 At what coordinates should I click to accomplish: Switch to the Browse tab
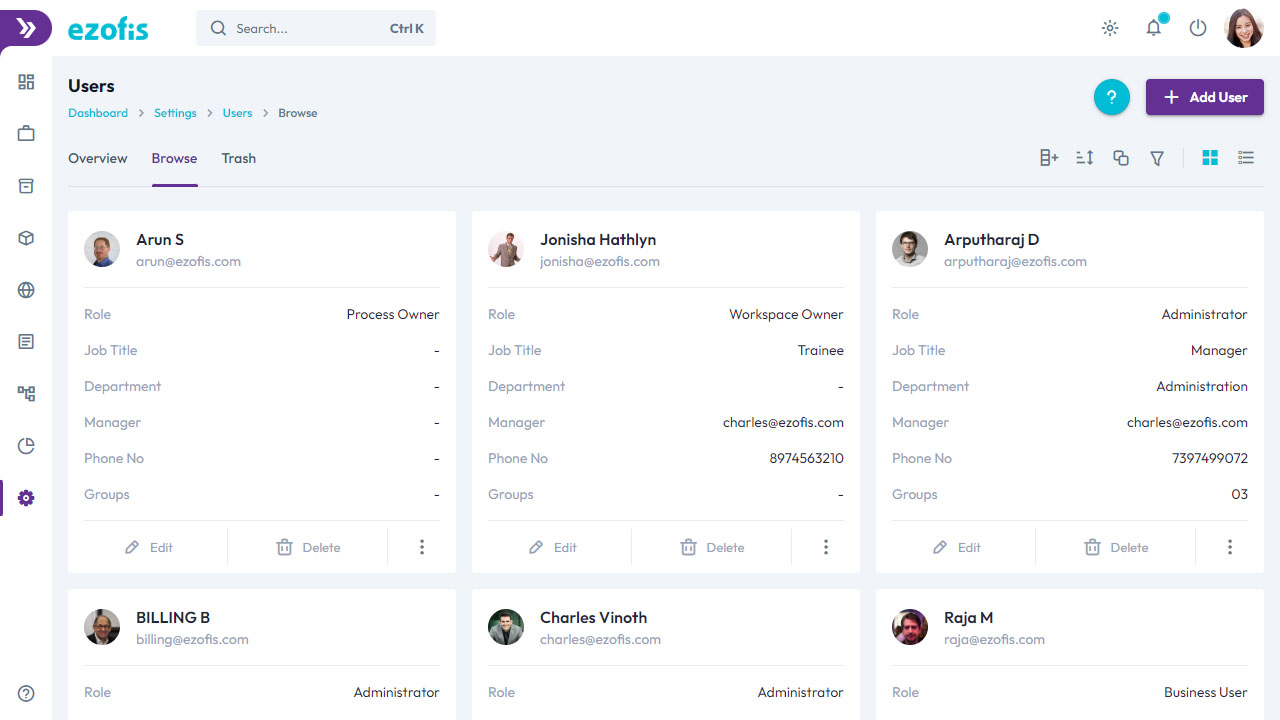[175, 158]
